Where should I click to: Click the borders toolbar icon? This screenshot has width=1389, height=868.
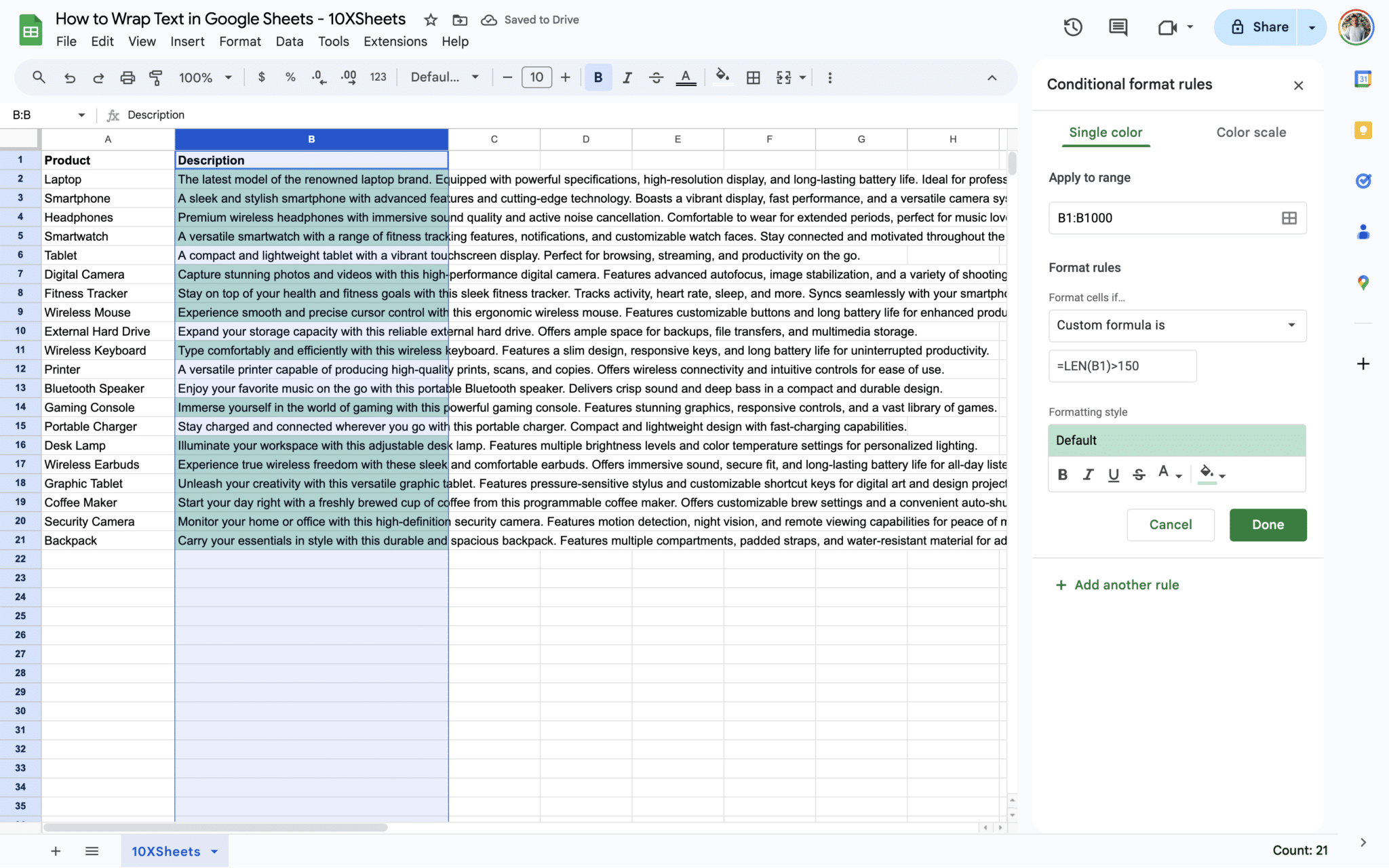tap(753, 77)
